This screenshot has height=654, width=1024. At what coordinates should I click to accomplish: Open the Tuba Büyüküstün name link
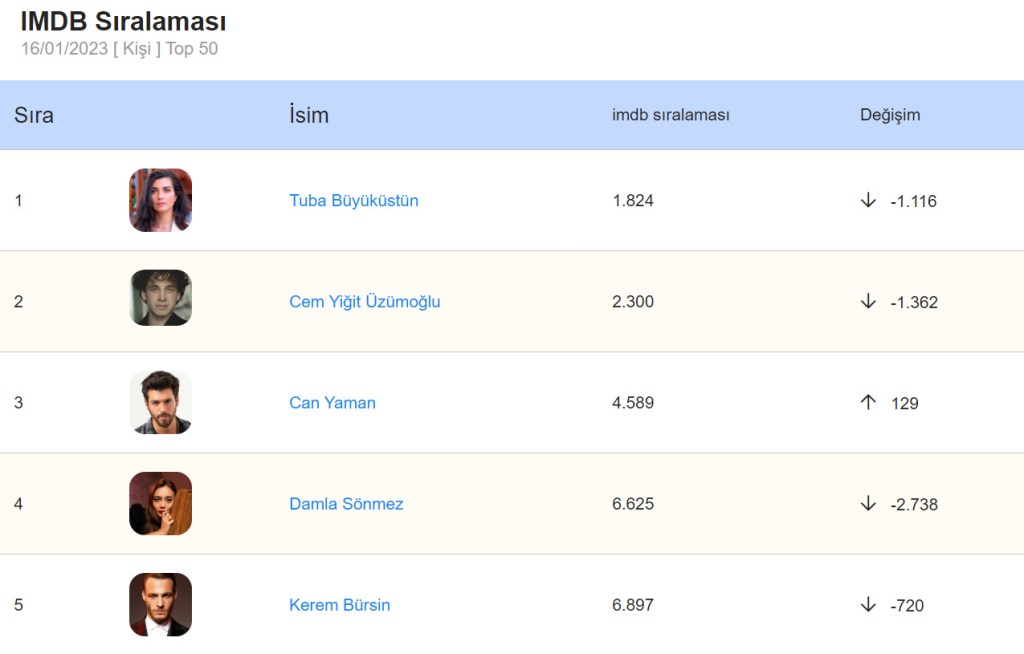(x=354, y=200)
